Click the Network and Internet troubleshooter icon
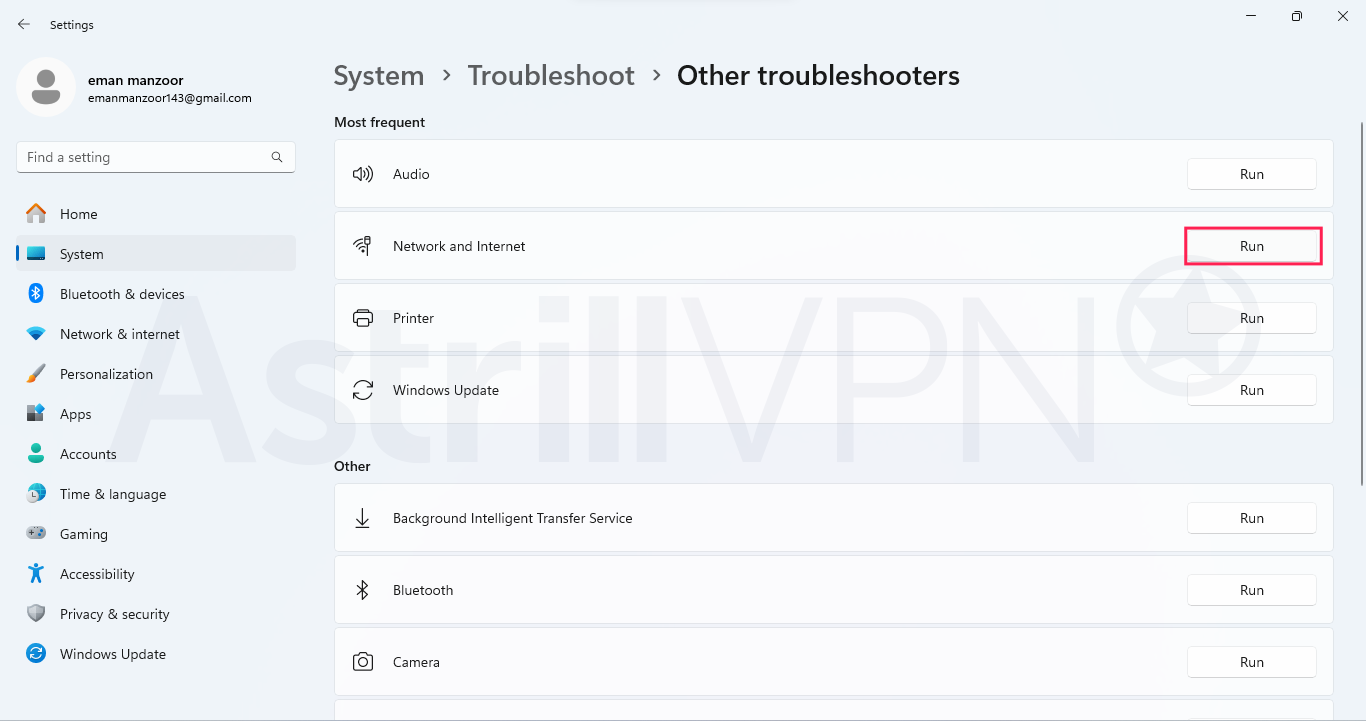 pyautogui.click(x=363, y=246)
